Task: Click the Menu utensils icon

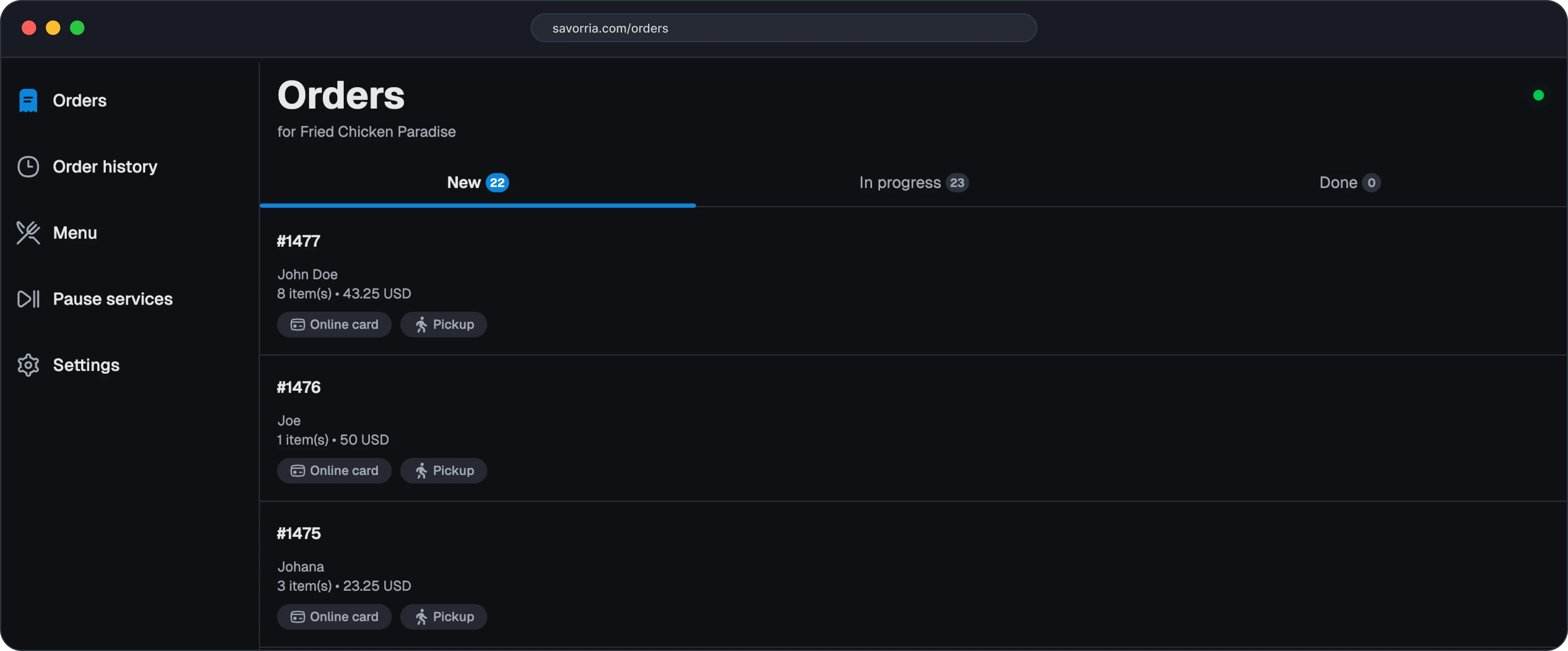Action: coord(28,233)
